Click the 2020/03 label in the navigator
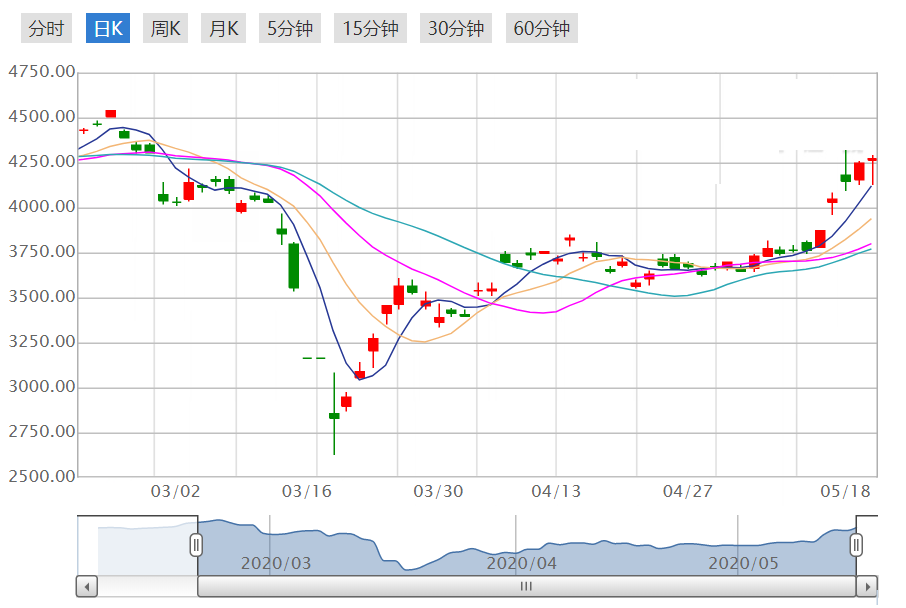Screen dimensions: 906x608 [x=276, y=563]
